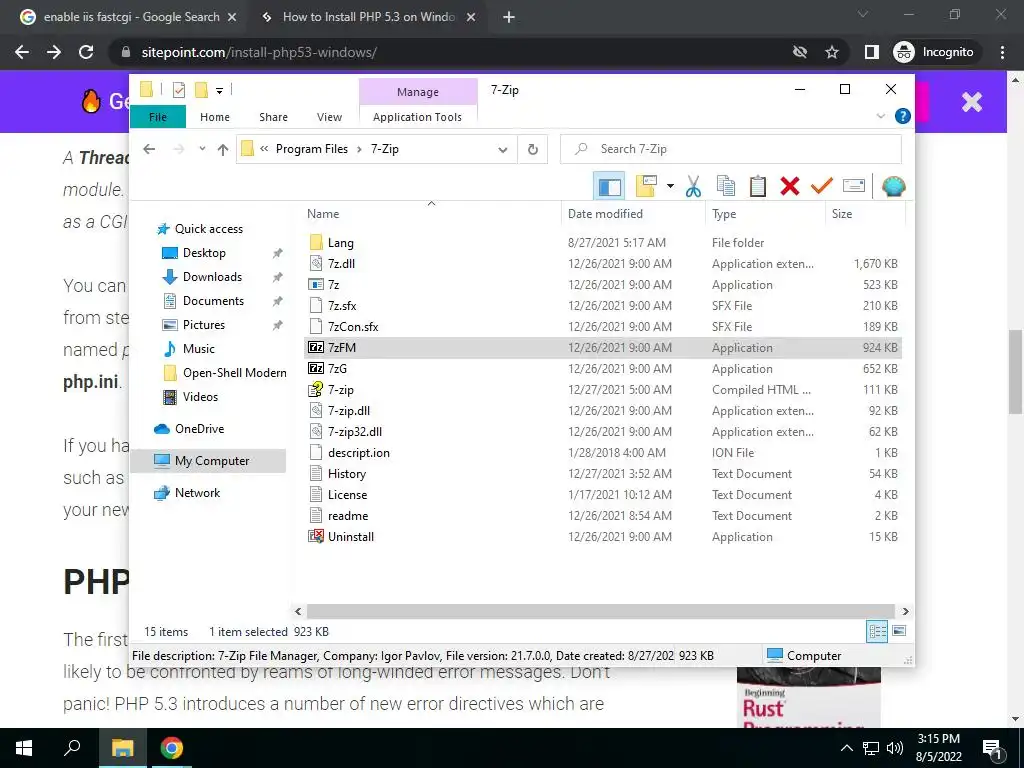Click the refresh button beside address bar
The width and height of the screenshot is (1024, 768).
click(x=533, y=150)
